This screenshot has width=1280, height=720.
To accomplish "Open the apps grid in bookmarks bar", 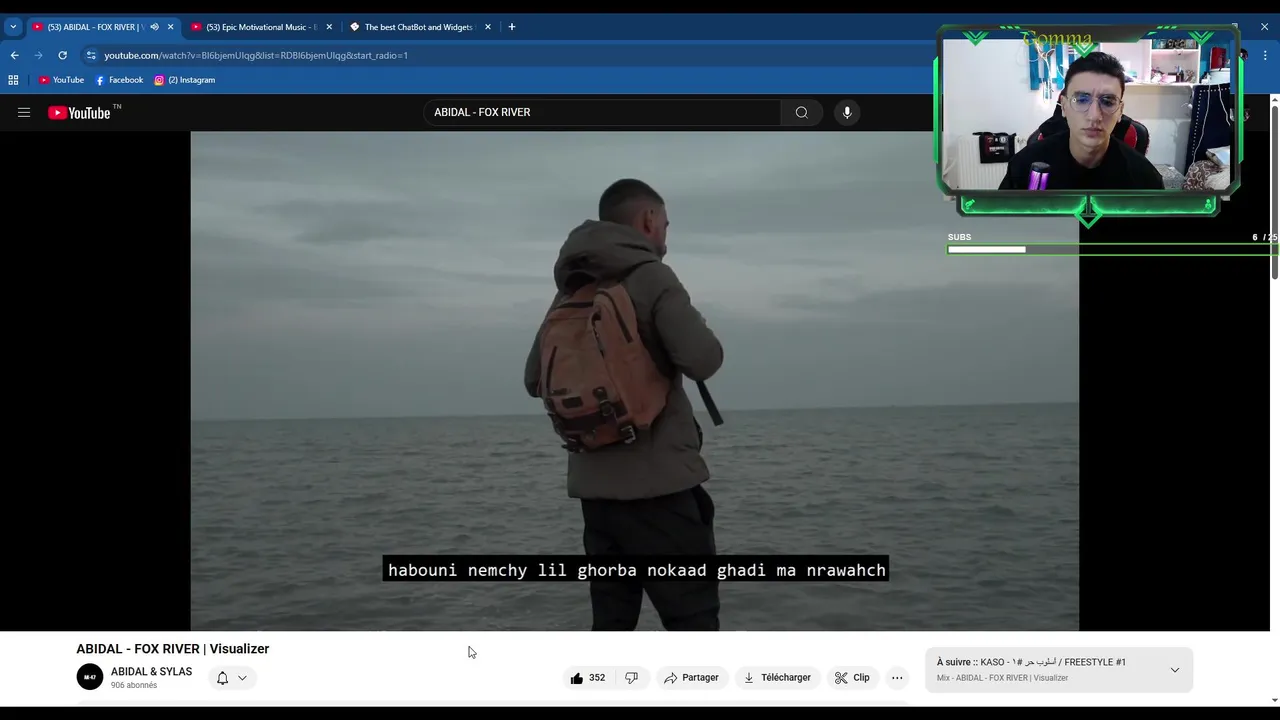I will click(x=13, y=80).
